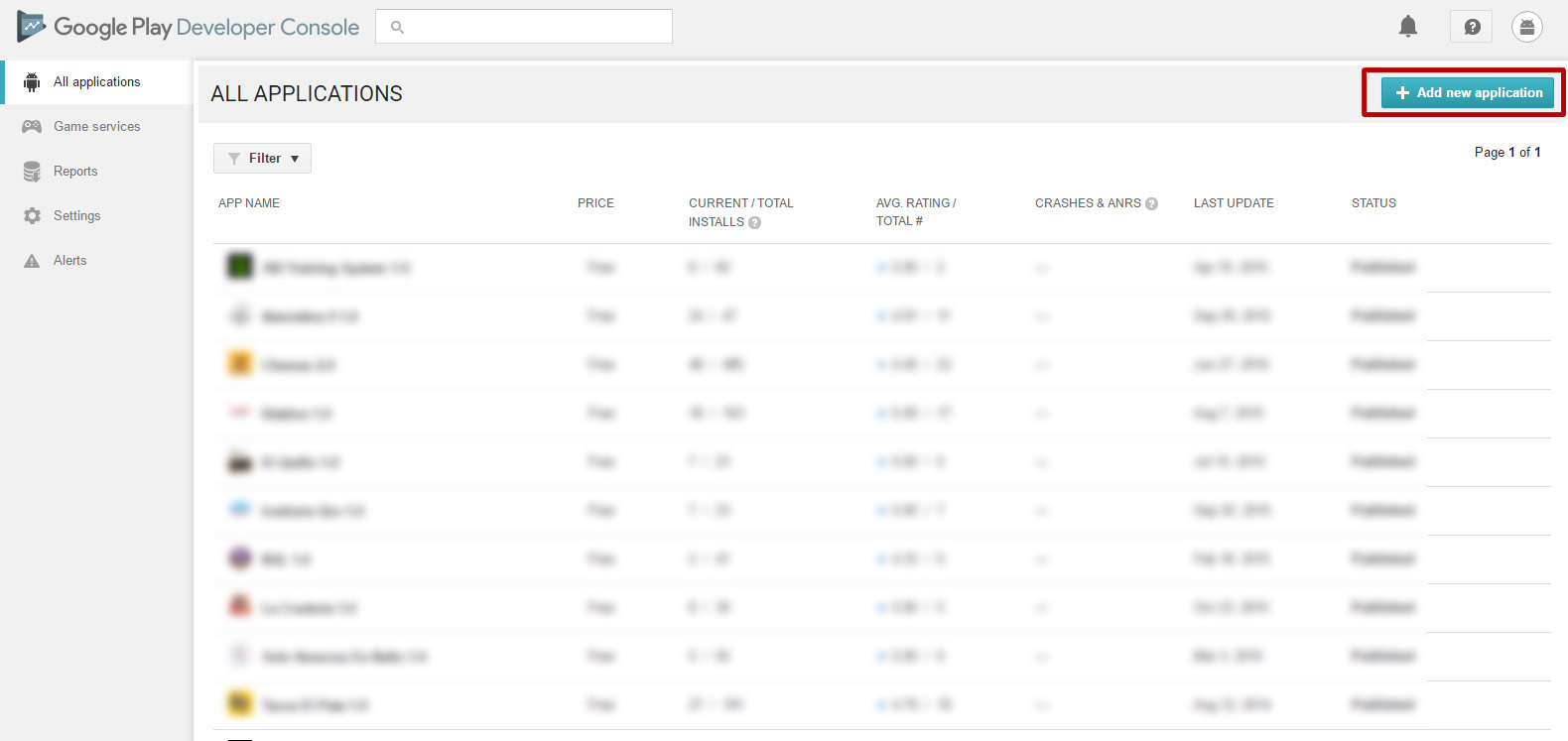Click help icon next to Installs column
This screenshot has height=741, width=1568.
(754, 223)
